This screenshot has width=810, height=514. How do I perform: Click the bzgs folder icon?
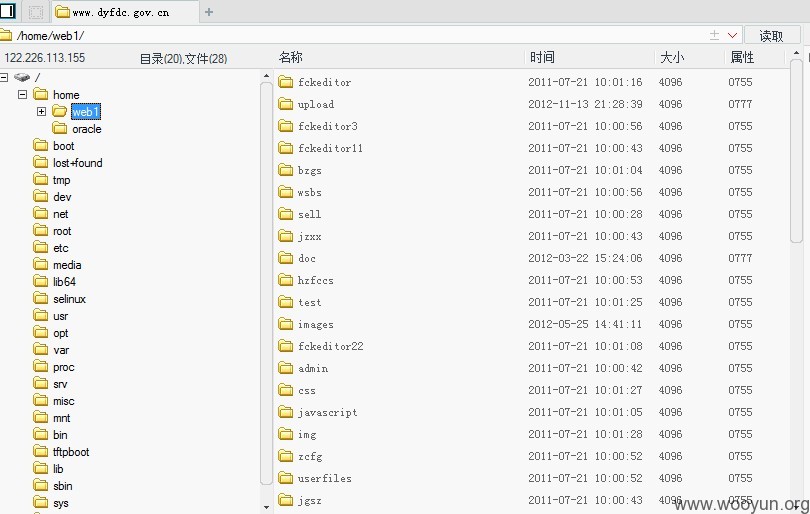pyautogui.click(x=286, y=170)
